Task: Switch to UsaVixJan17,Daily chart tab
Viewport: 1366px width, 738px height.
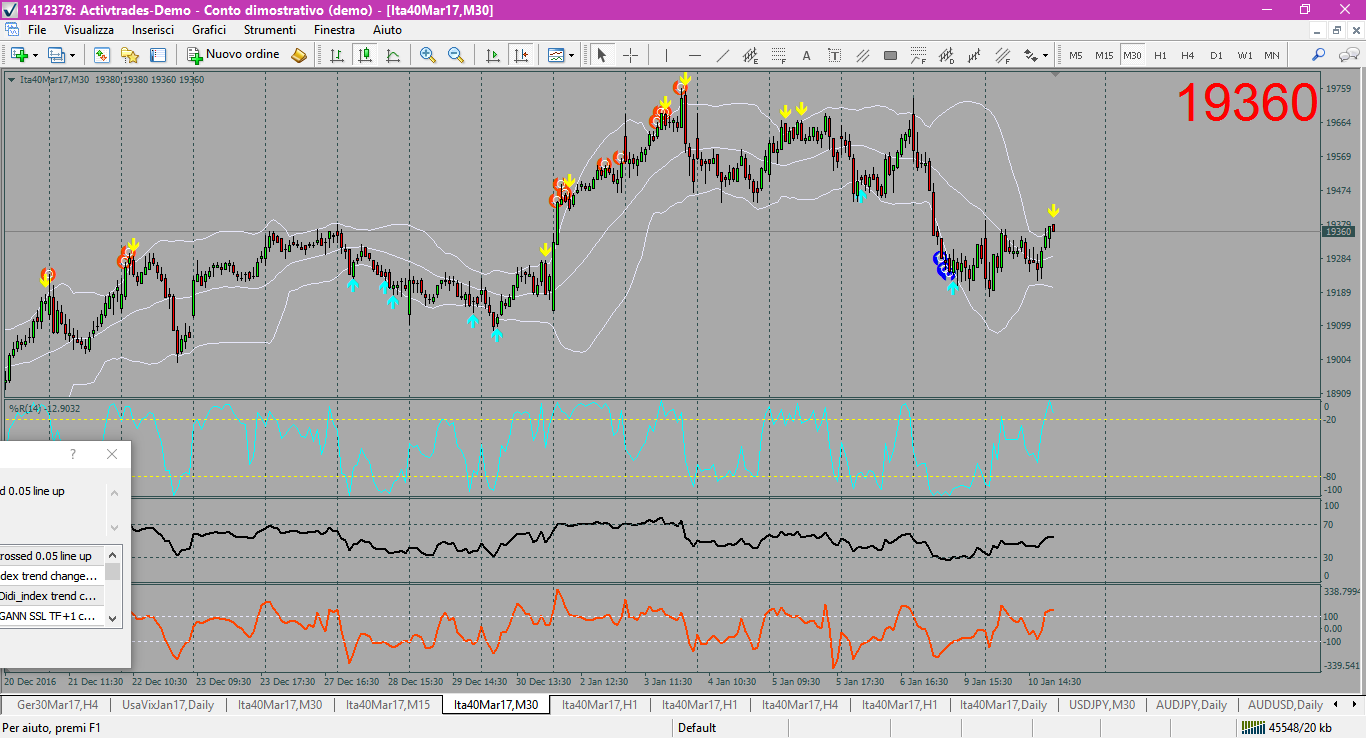Action: point(168,705)
